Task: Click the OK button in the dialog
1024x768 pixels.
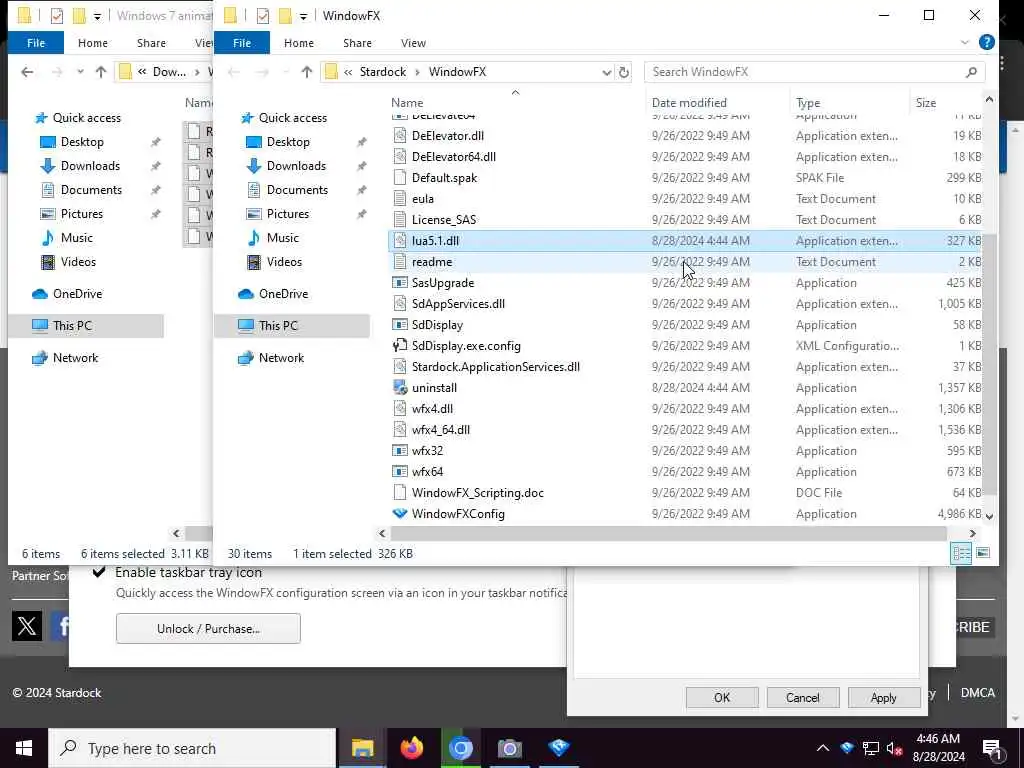Action: (722, 697)
